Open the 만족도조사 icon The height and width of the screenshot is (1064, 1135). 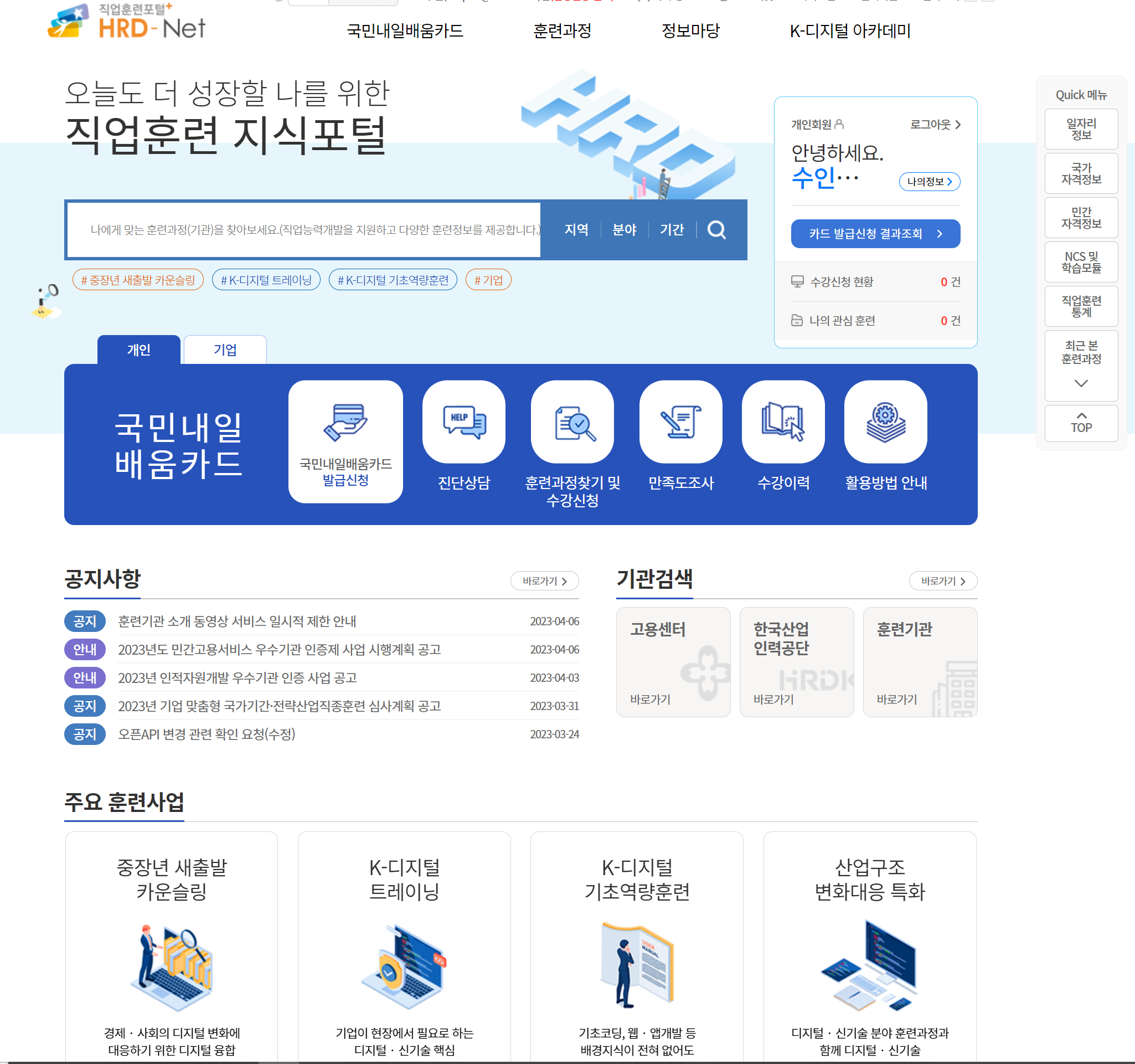(x=680, y=422)
